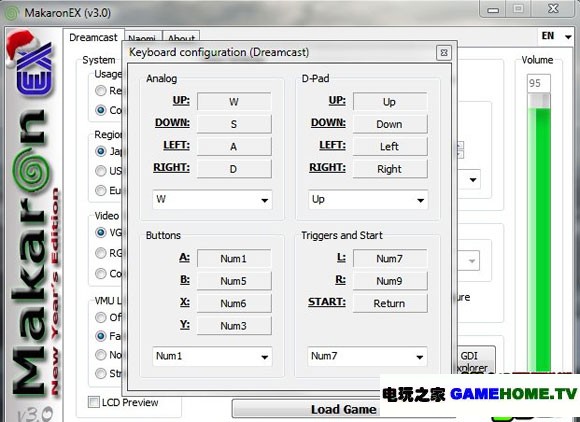Screen dimensions: 580x422
Task: Select the VMU LCD Off radio button
Action: click(x=101, y=317)
